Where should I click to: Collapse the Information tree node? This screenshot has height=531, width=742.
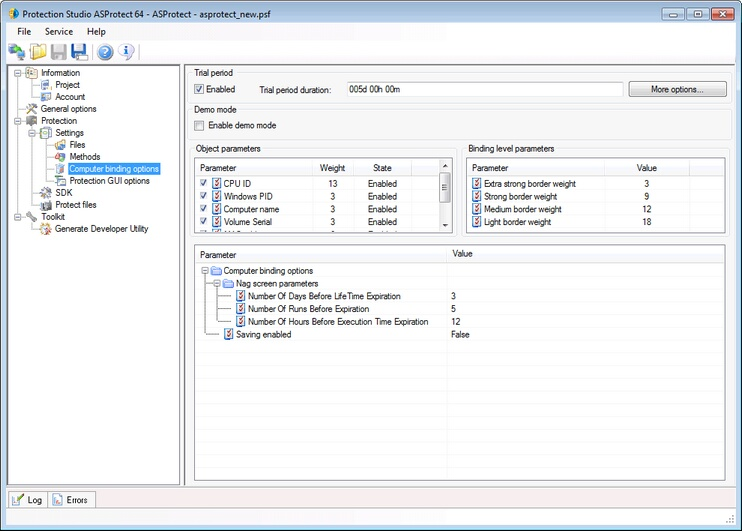18,73
